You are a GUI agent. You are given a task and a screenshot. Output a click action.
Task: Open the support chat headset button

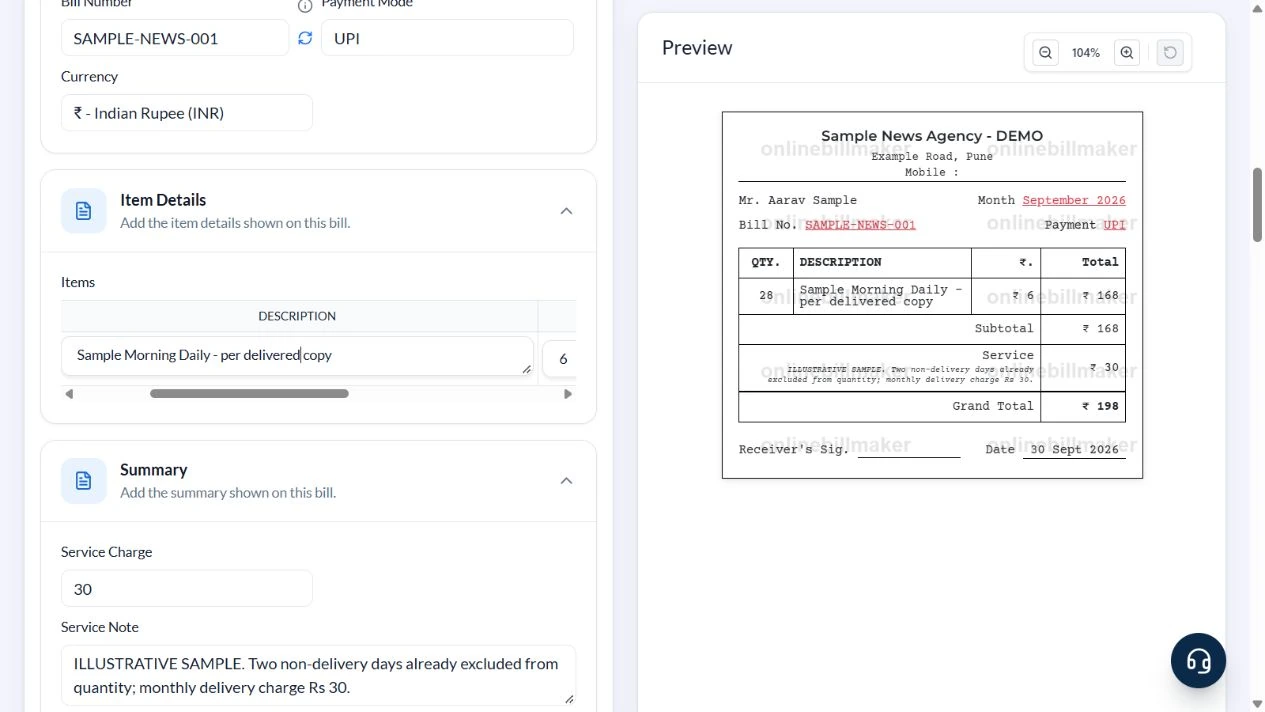tap(1198, 661)
